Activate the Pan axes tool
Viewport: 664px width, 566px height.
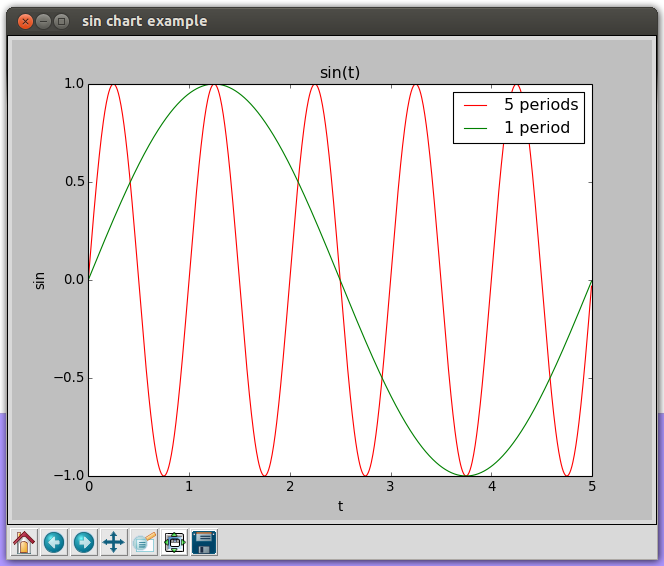[114, 542]
